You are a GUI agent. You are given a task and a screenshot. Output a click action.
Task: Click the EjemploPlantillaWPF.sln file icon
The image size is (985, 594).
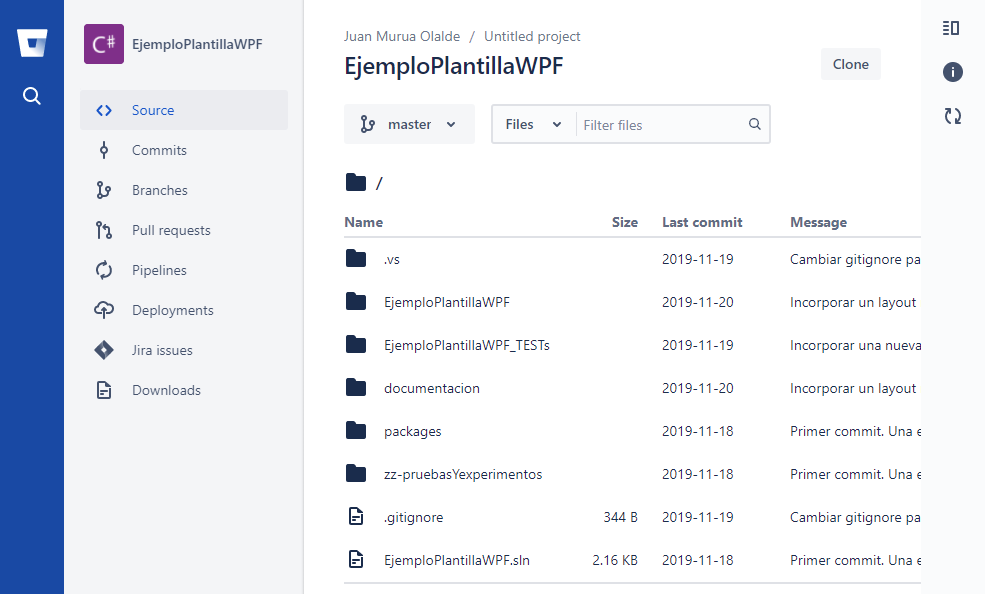tap(356, 559)
